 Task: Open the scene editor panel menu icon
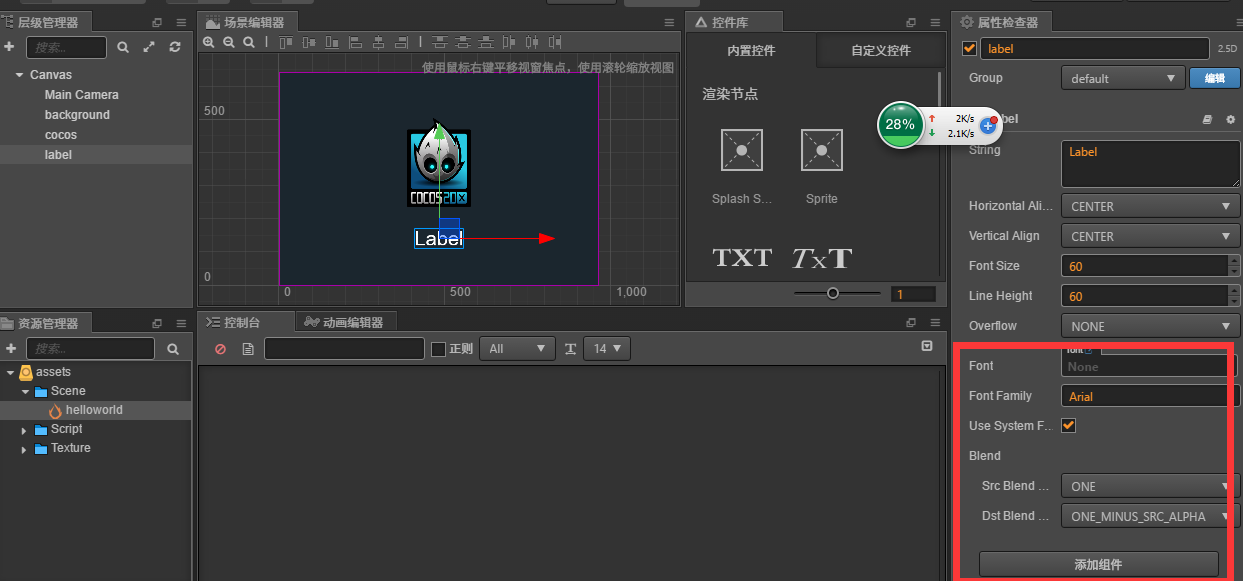pos(669,22)
